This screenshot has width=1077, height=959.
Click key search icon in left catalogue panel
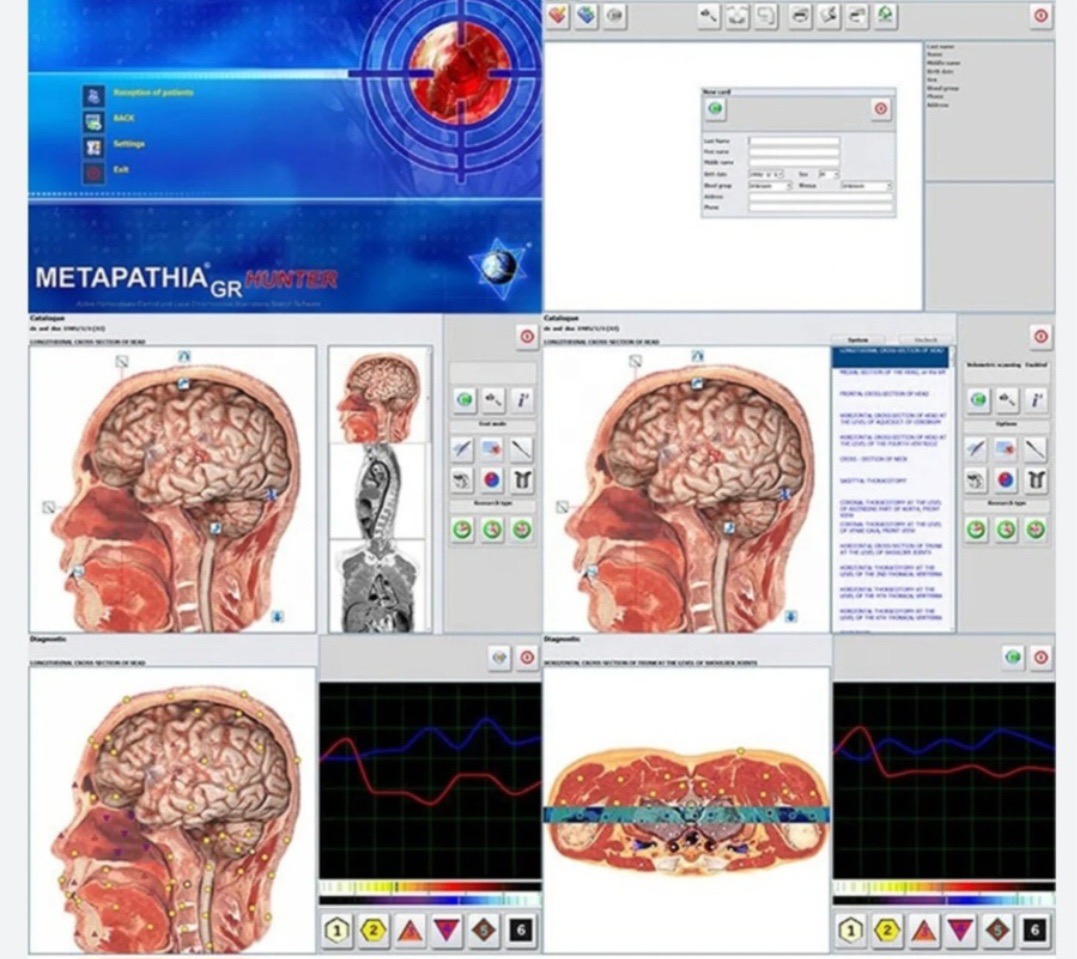pos(493,399)
